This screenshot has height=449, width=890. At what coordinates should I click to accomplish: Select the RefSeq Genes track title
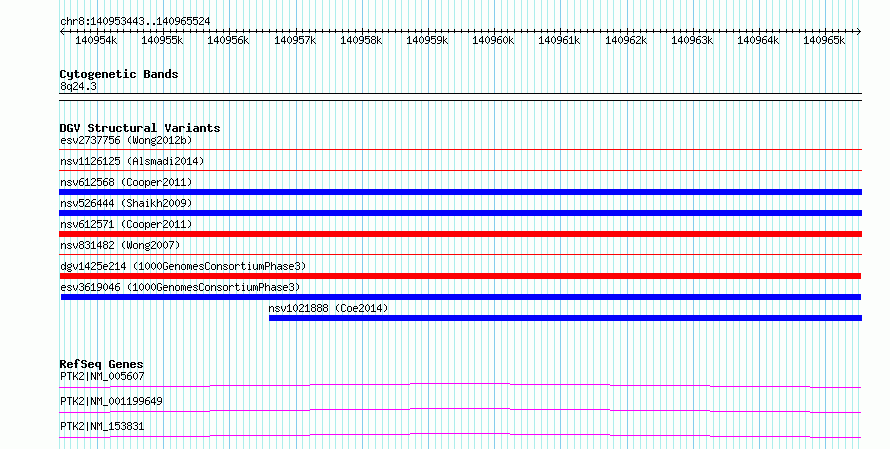click(101, 364)
